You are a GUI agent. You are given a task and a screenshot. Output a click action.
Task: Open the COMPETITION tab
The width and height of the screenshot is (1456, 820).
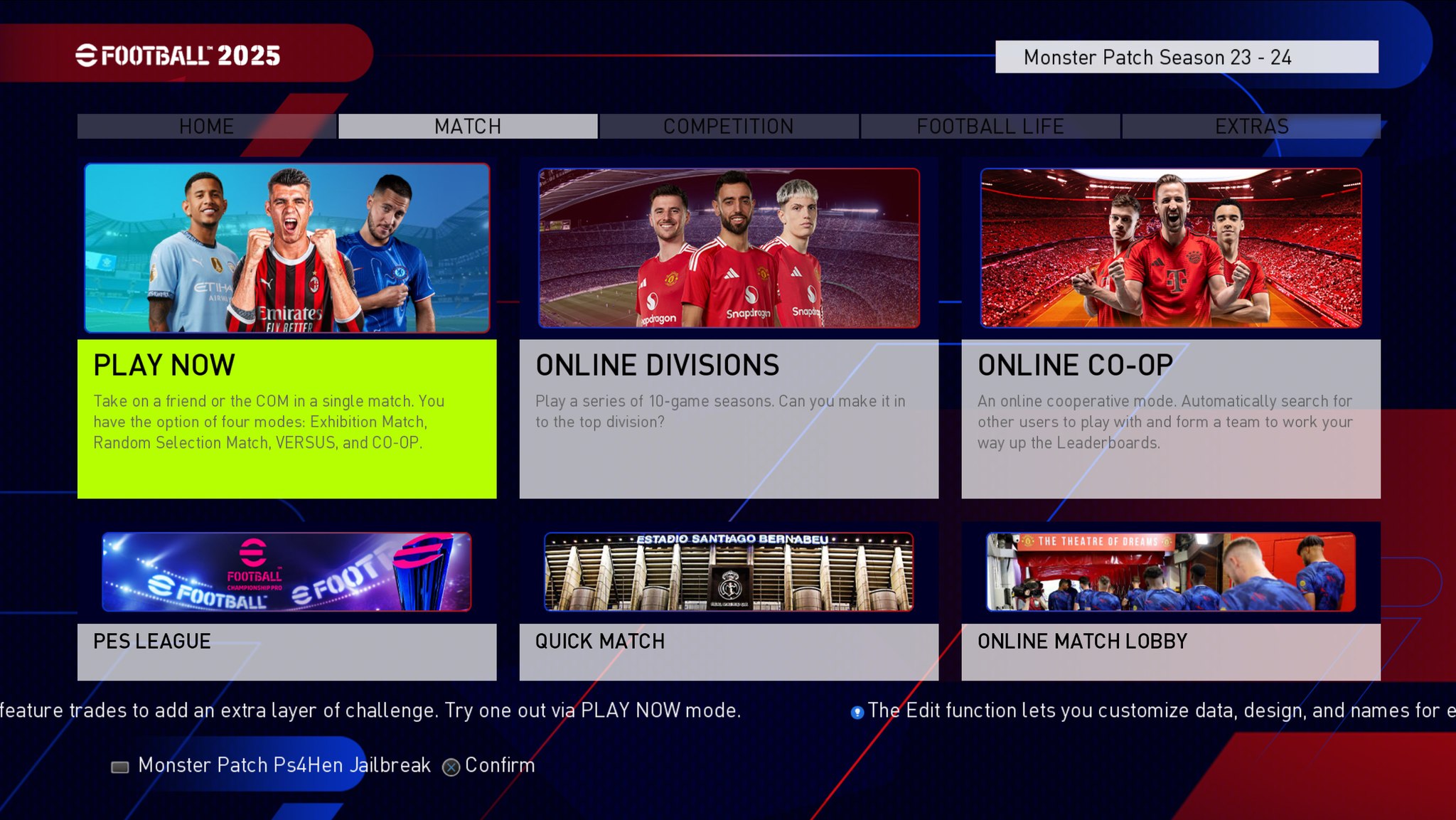pyautogui.click(x=729, y=126)
